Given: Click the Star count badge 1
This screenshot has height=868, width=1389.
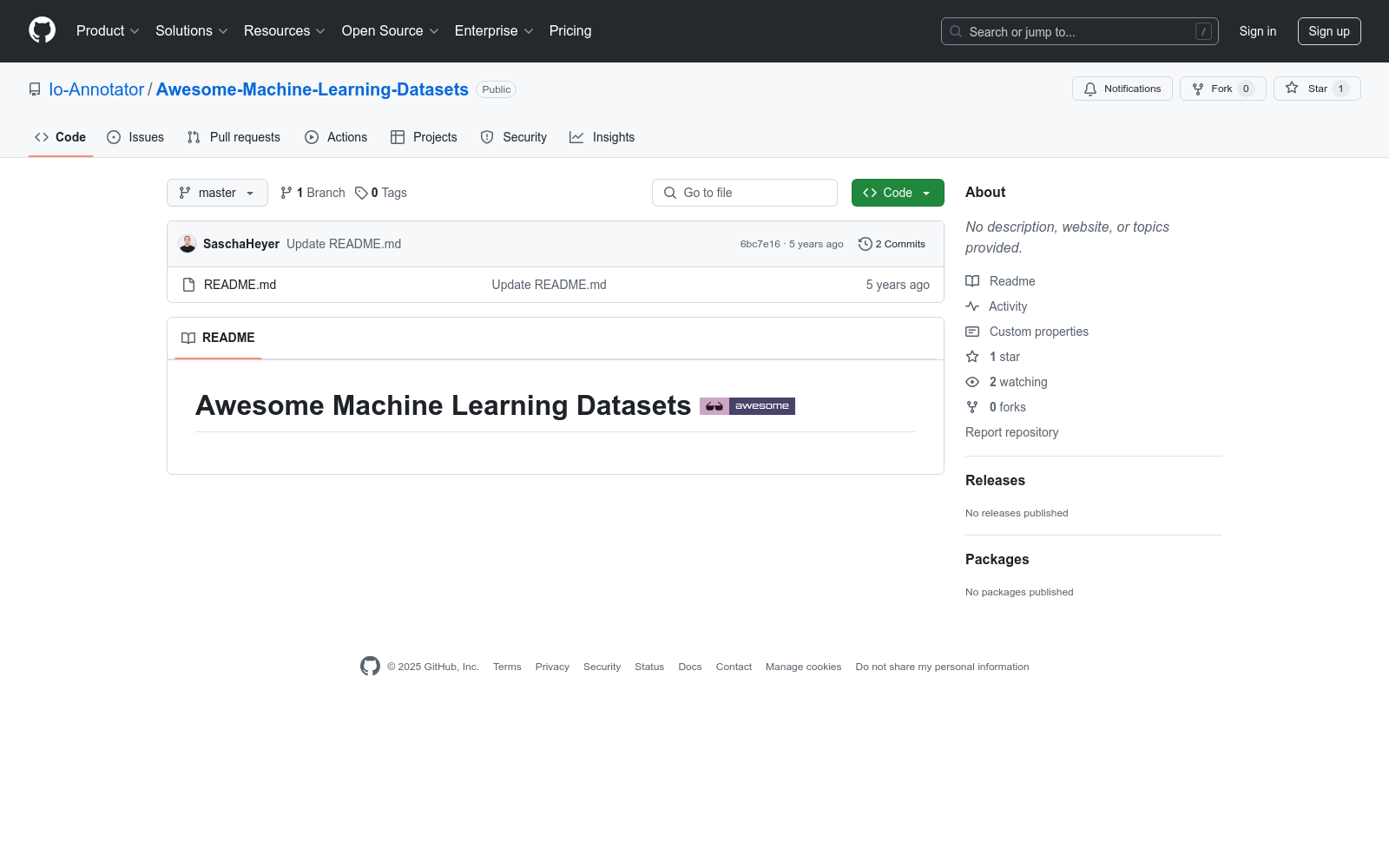Looking at the screenshot, I should (1340, 89).
